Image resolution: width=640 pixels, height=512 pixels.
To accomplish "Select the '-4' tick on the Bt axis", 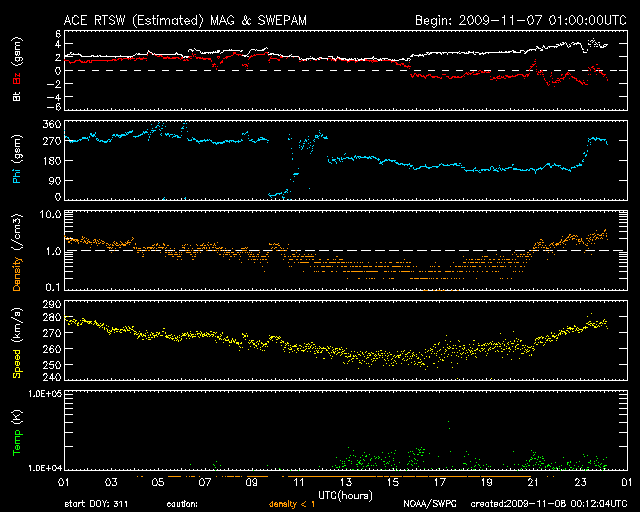I will [x=54, y=97].
